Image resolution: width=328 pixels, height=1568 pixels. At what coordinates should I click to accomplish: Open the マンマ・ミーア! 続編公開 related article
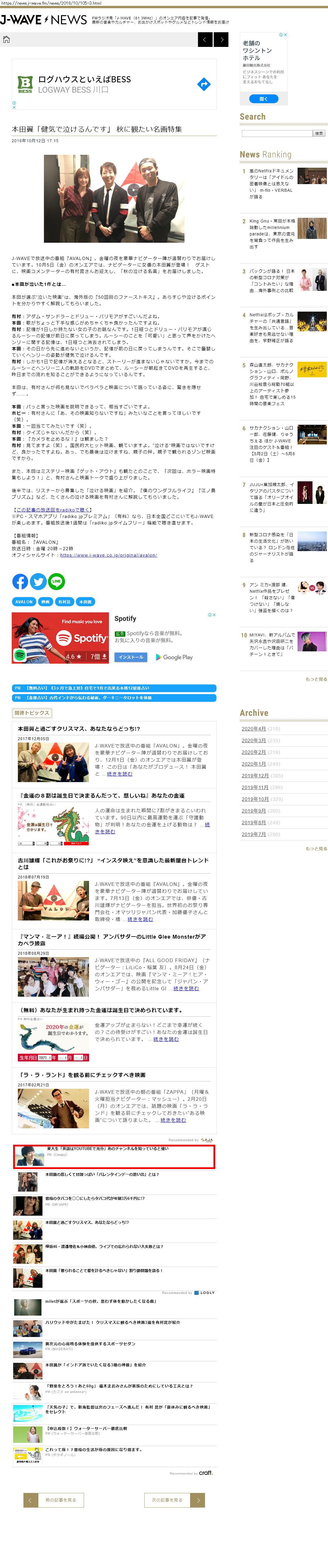pyautogui.click(x=112, y=940)
